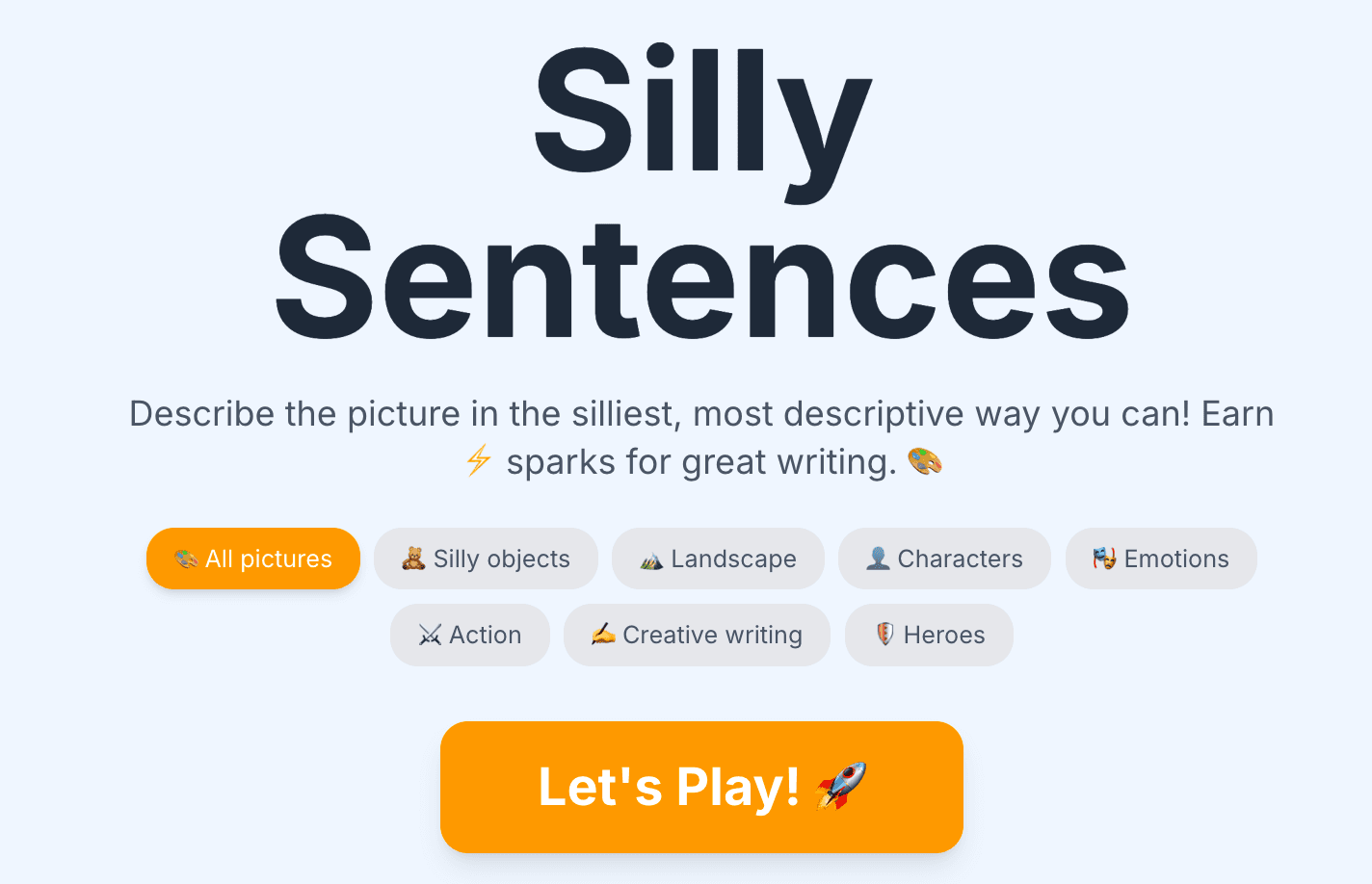Click the person silhouette icon on Characters
The image size is (1372, 884).
coord(876,559)
